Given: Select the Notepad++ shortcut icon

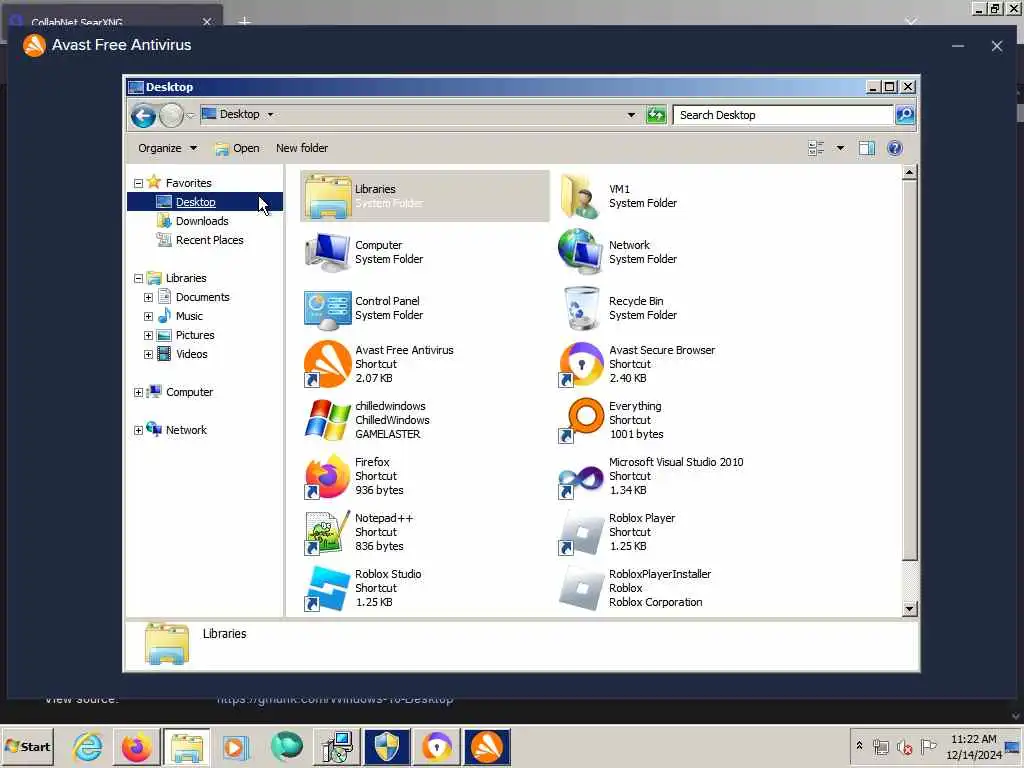Looking at the screenshot, I should (328, 532).
